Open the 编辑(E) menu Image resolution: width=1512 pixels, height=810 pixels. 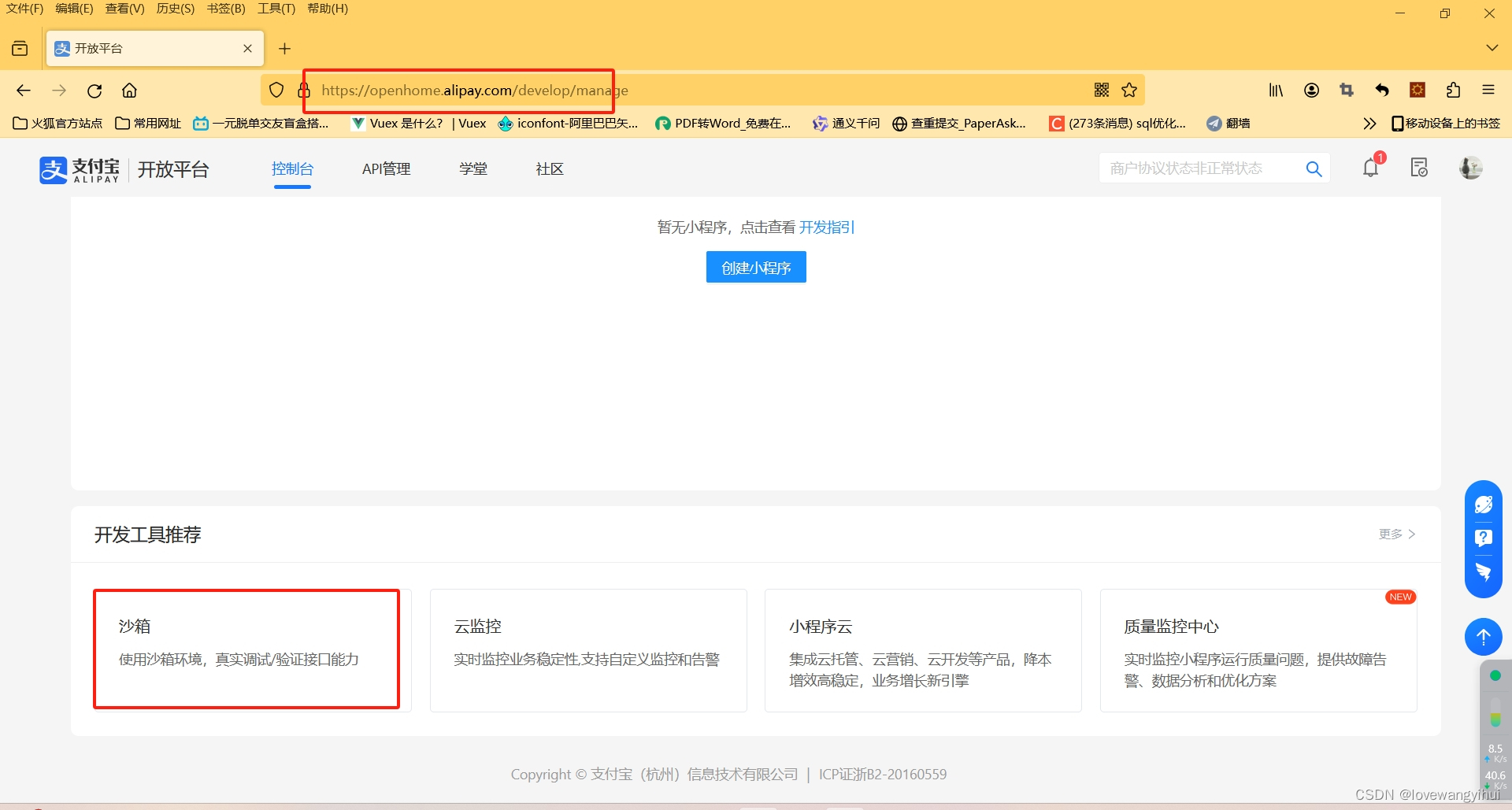pos(74,9)
